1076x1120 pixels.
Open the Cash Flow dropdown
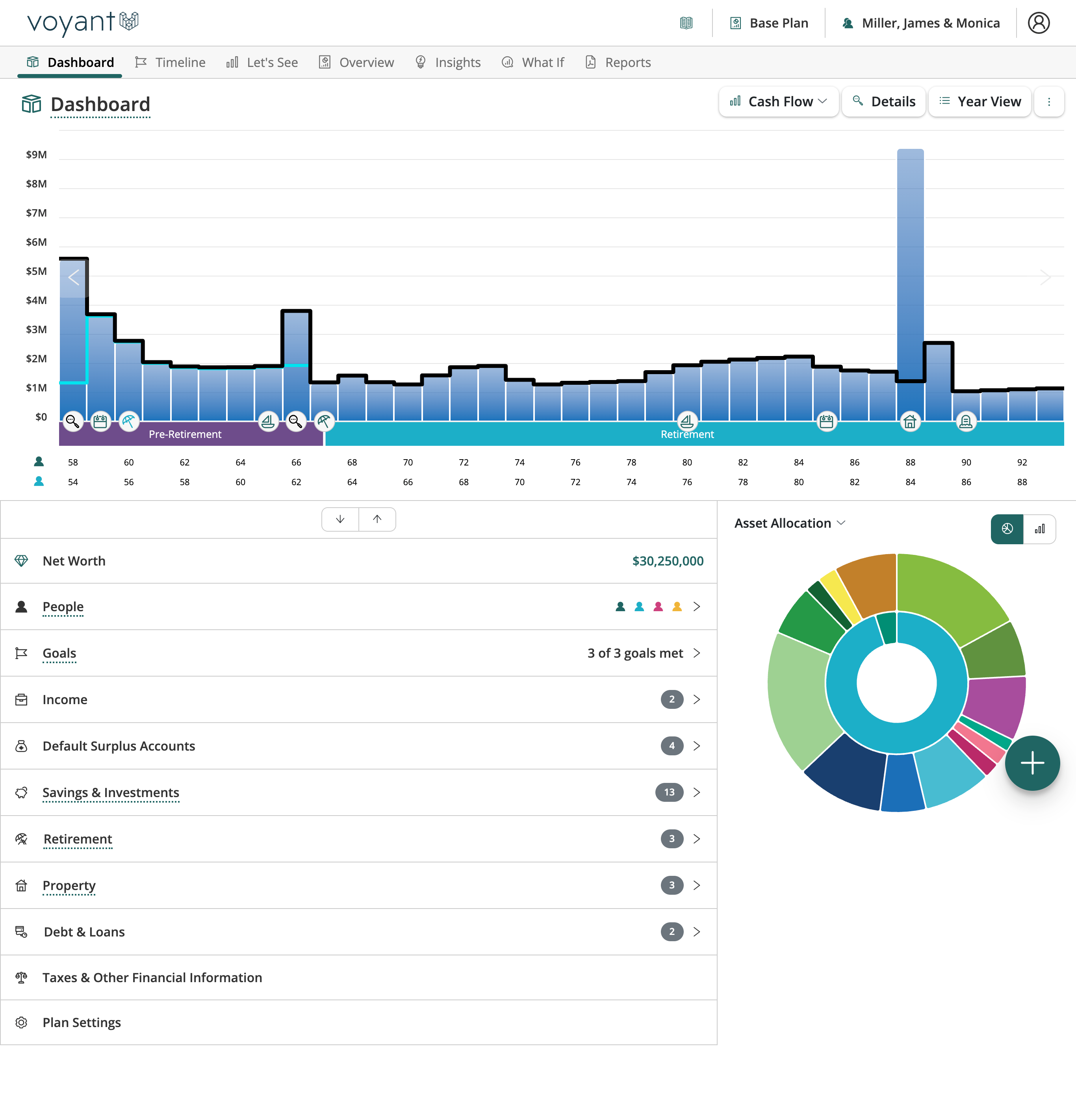(x=778, y=102)
